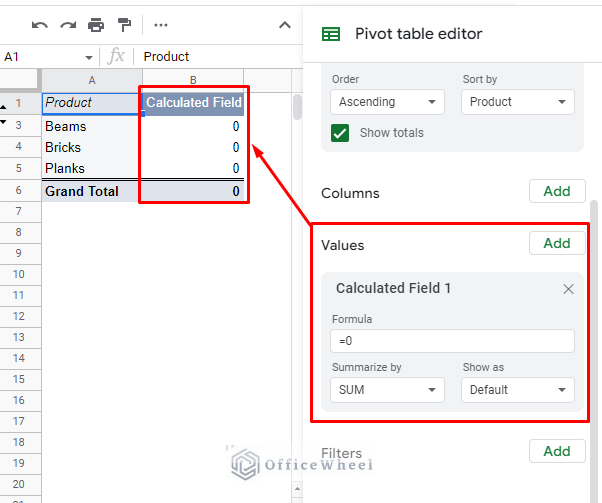Image resolution: width=602 pixels, height=503 pixels.
Task: Open the Show as Default dropdown
Action: 517,390
